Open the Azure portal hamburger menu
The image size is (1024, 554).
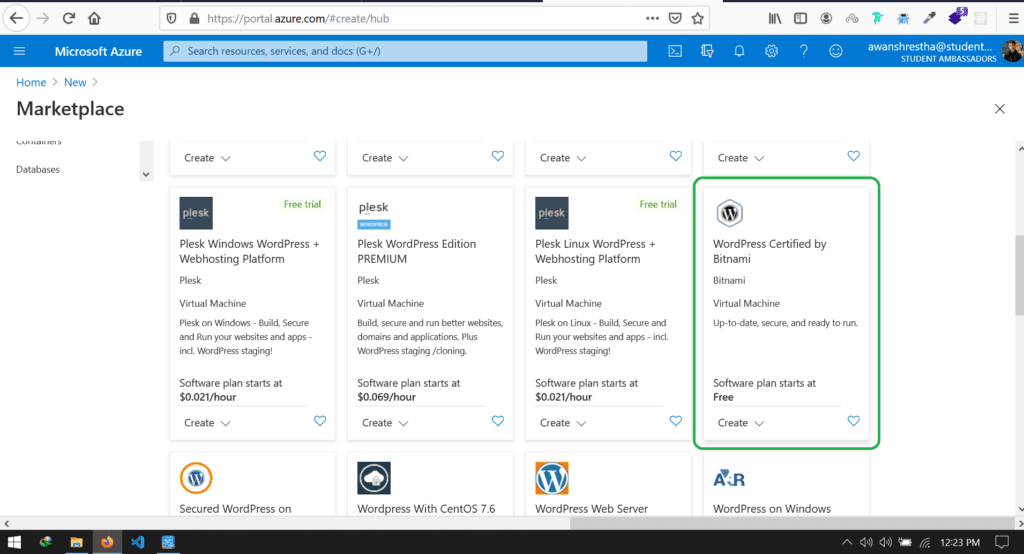[x=19, y=51]
